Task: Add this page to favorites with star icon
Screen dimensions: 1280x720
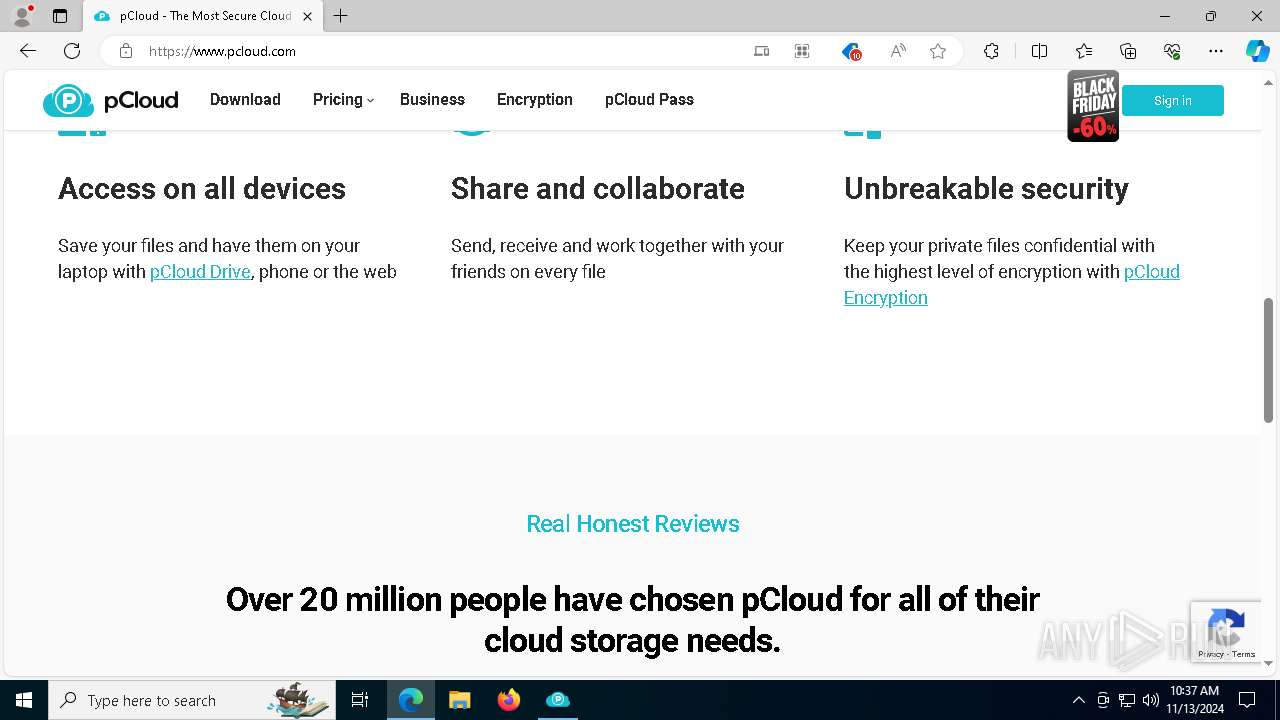Action: [938, 51]
